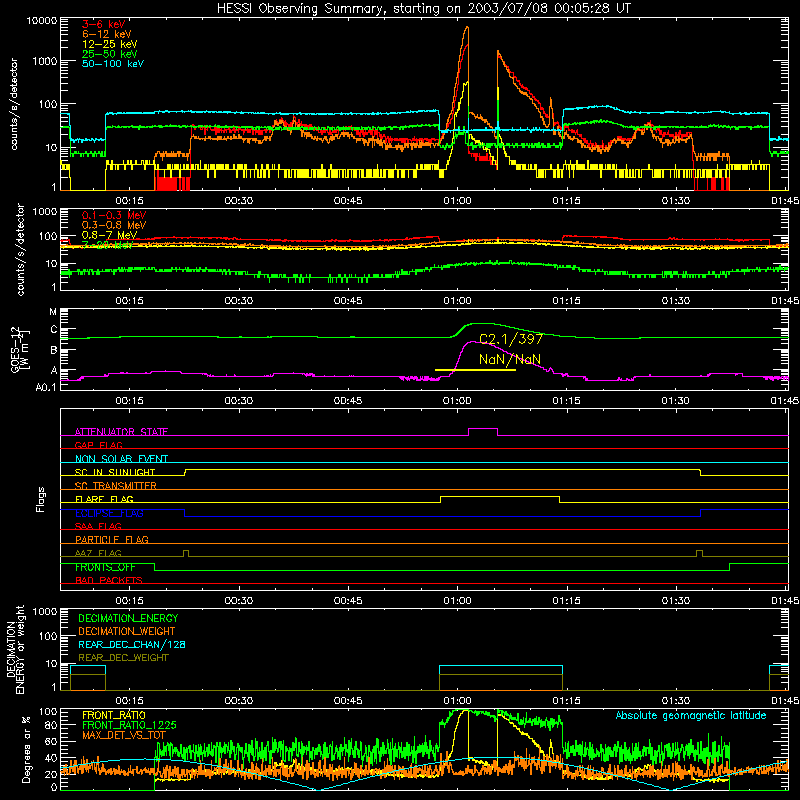The image size is (800, 800).
Task: Click the 'GOES-12' y-axis label
Action: tap(15, 349)
